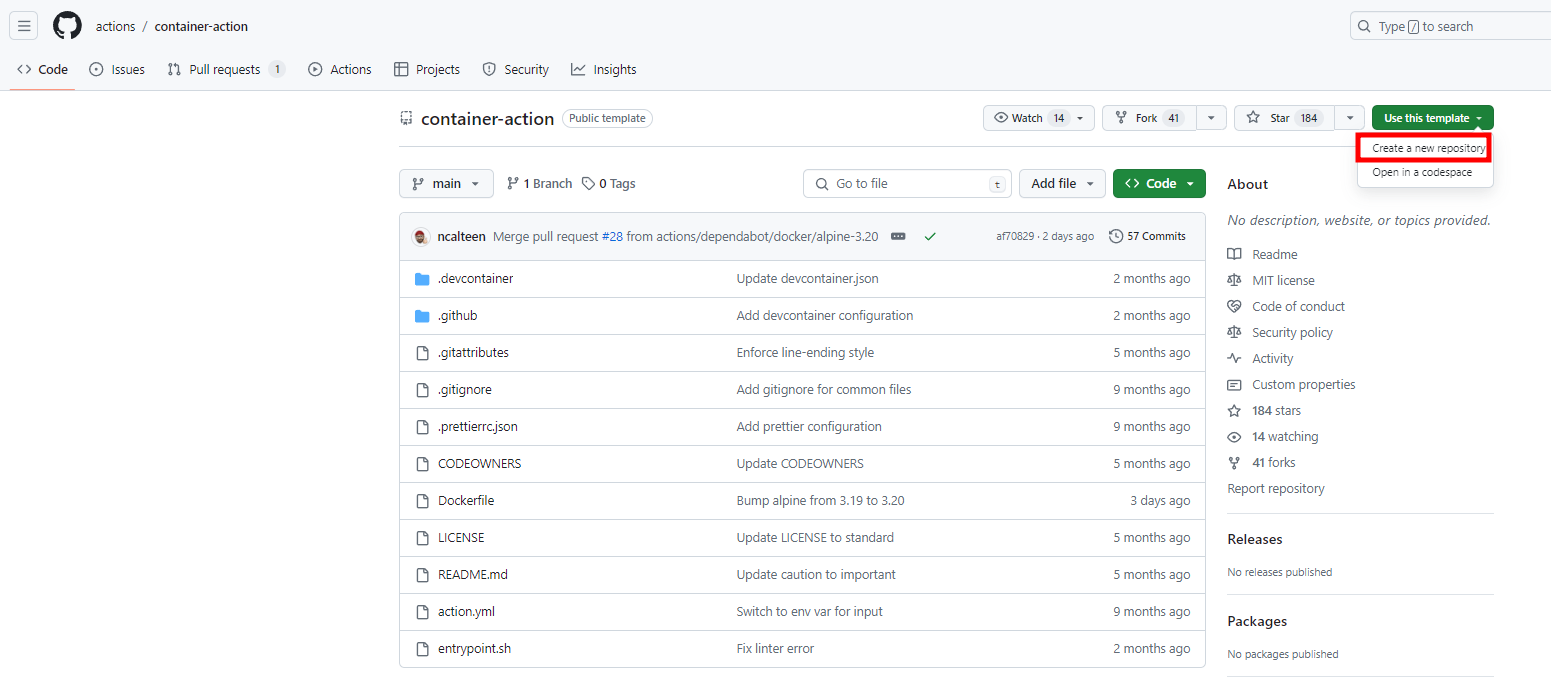Click the LICENSE file icon
This screenshot has height=678, width=1551.
click(x=422, y=538)
